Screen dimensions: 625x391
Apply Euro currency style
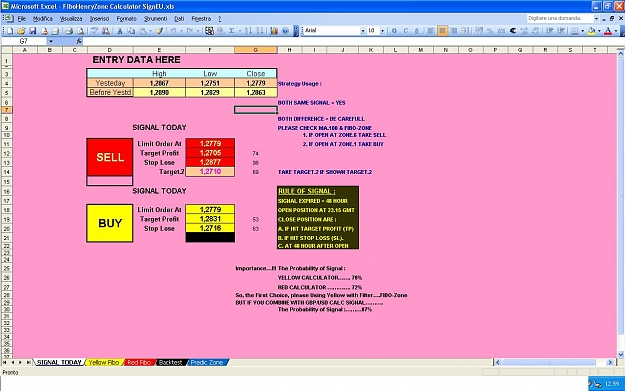click(513, 31)
